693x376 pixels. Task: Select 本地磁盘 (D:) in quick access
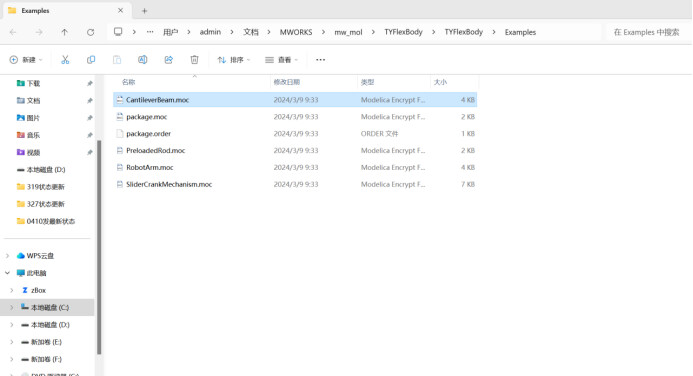point(46,170)
